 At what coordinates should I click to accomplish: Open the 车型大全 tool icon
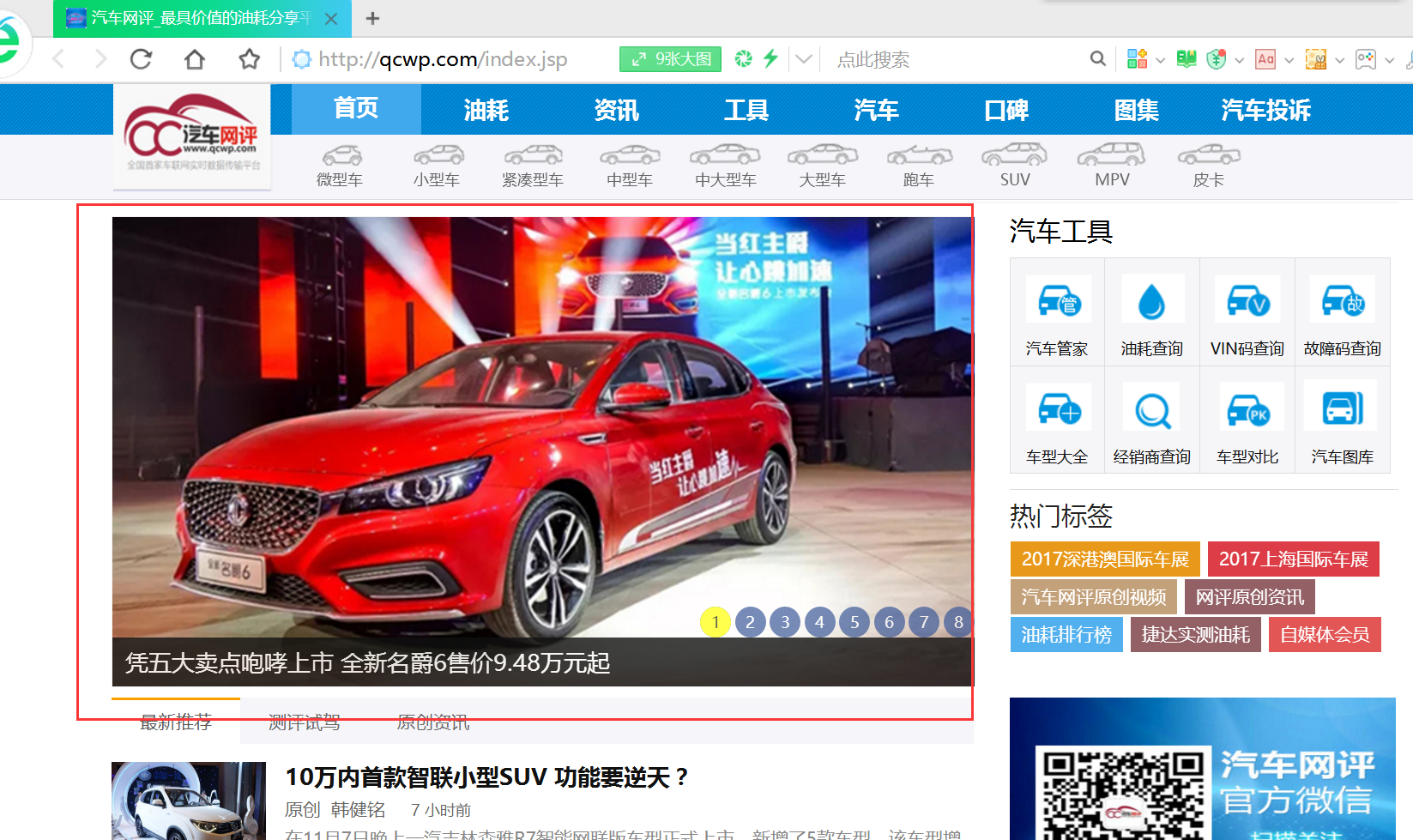coord(1058,408)
